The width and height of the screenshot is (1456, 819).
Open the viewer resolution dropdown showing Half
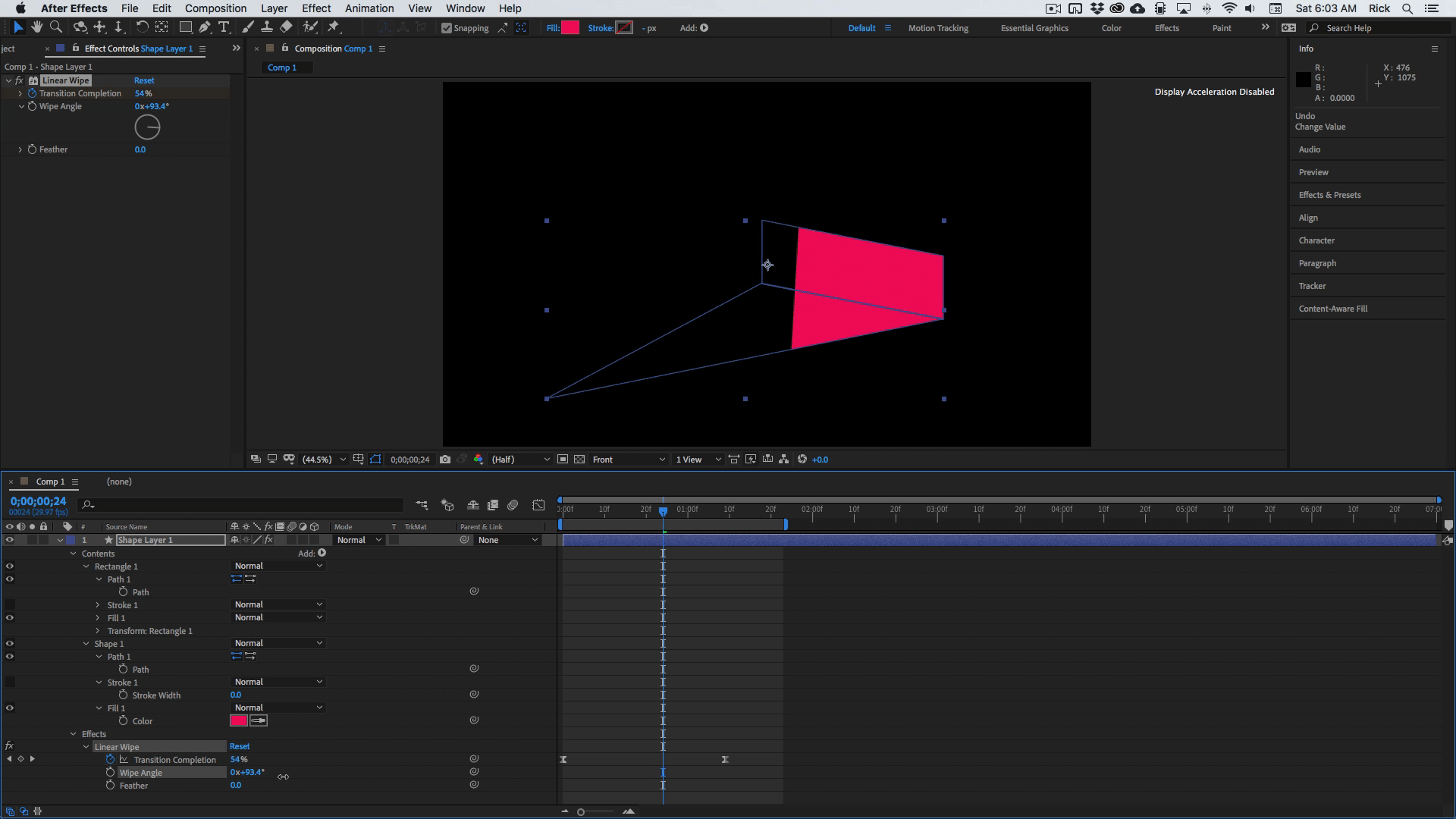(x=520, y=460)
